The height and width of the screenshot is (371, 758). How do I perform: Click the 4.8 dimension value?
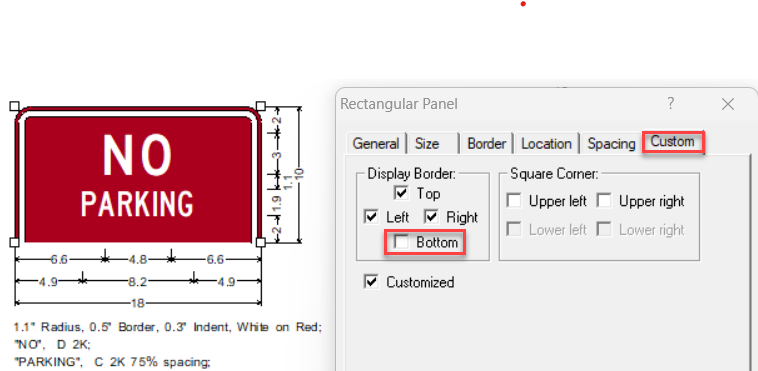(x=138, y=260)
